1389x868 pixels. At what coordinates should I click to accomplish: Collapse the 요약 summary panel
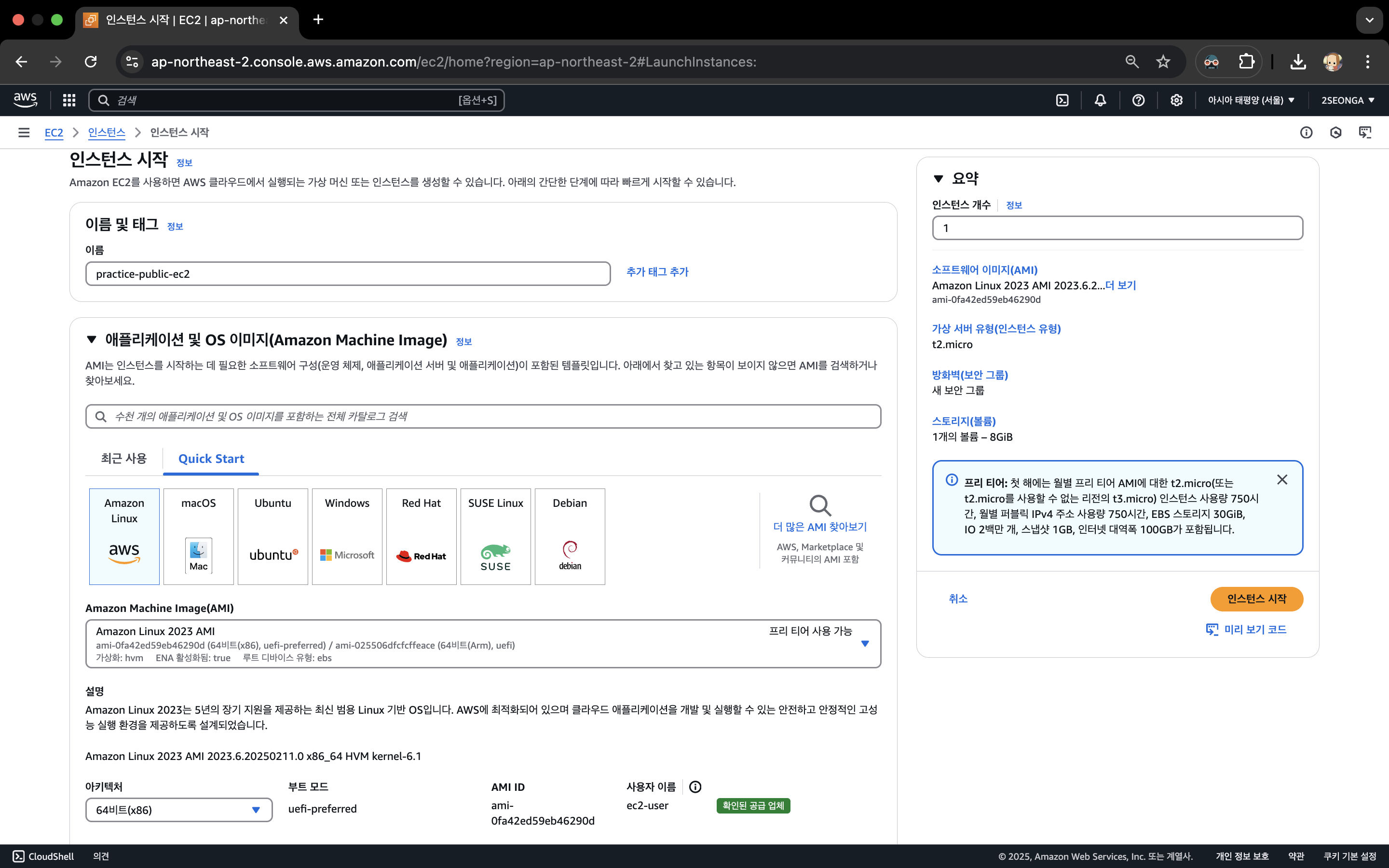[x=939, y=178]
